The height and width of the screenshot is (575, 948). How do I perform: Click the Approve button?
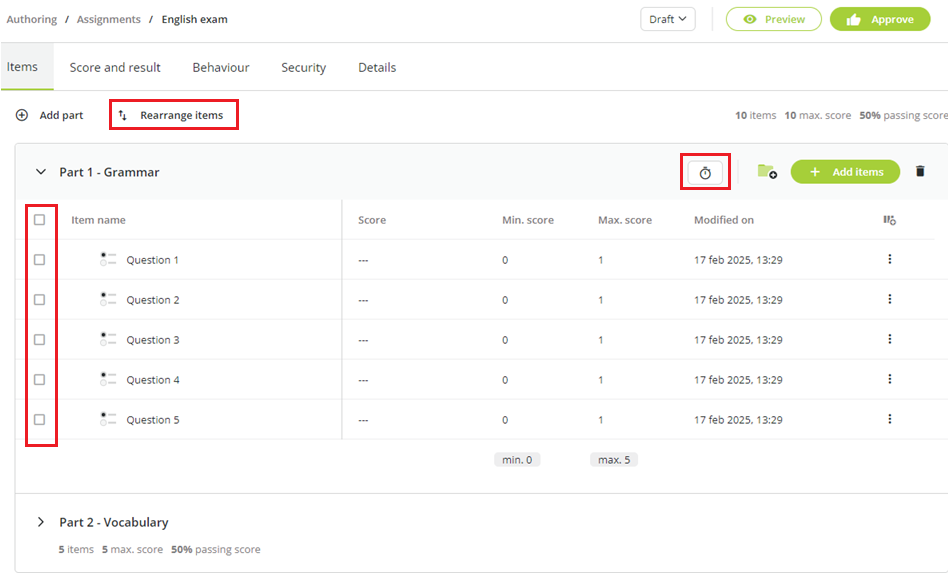coord(880,19)
